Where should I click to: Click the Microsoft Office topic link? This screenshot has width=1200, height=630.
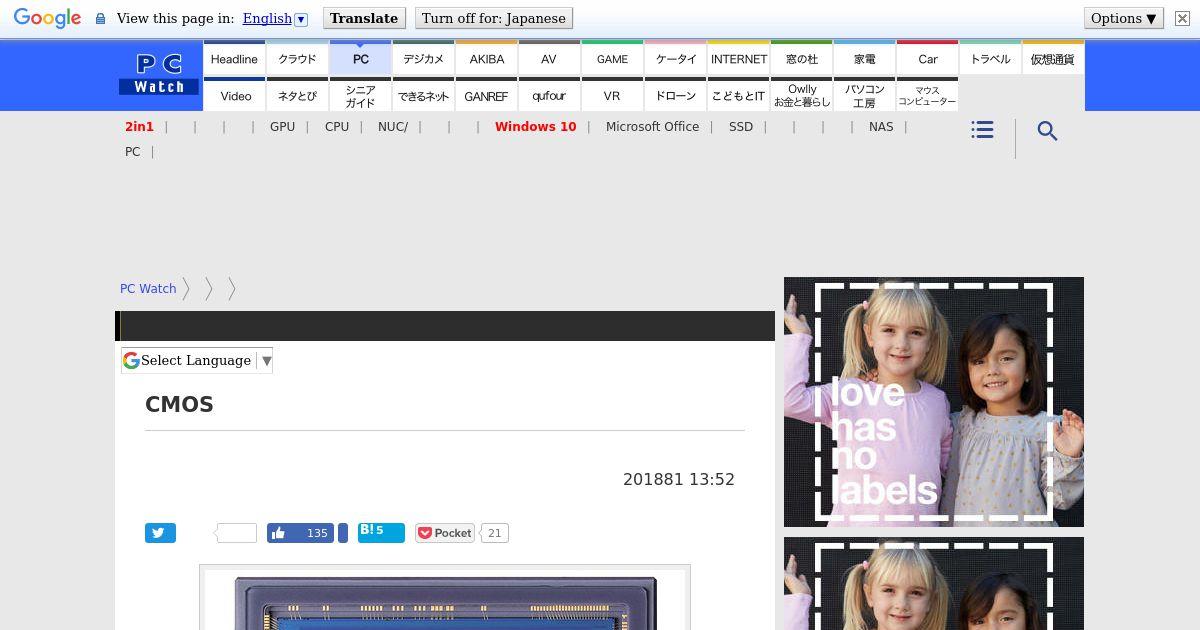[x=652, y=127]
